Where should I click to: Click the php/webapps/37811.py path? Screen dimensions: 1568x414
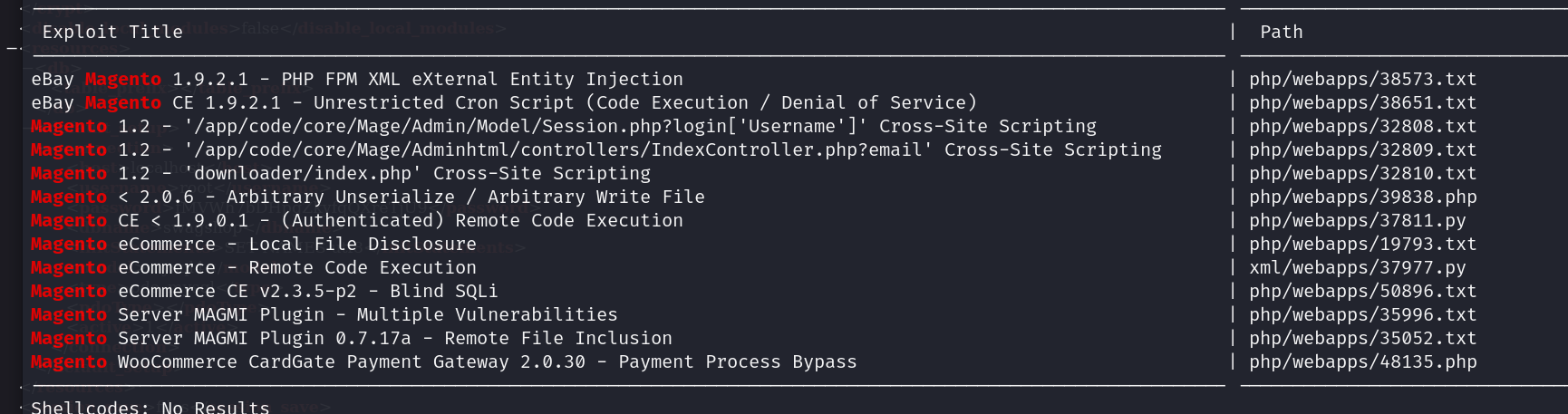coord(1357,221)
